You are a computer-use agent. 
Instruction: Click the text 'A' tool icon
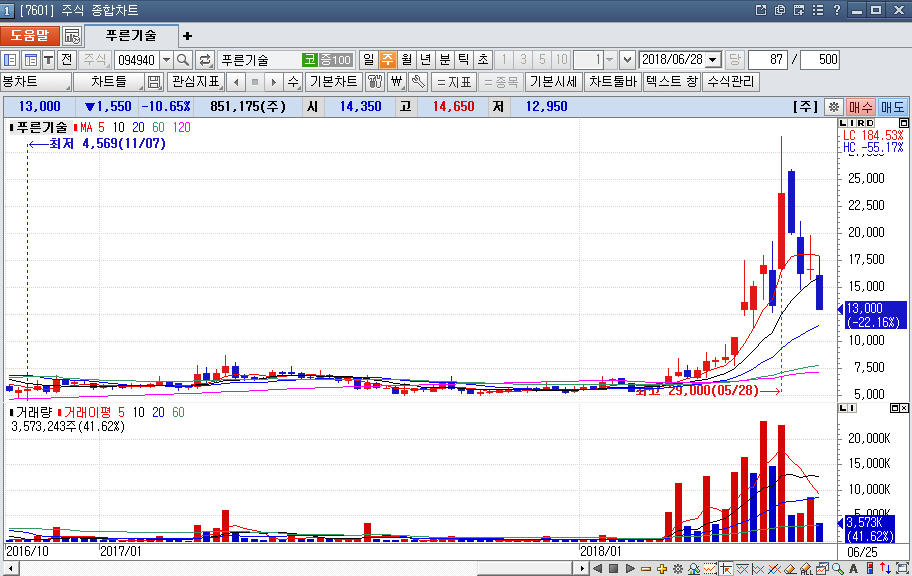853,568
